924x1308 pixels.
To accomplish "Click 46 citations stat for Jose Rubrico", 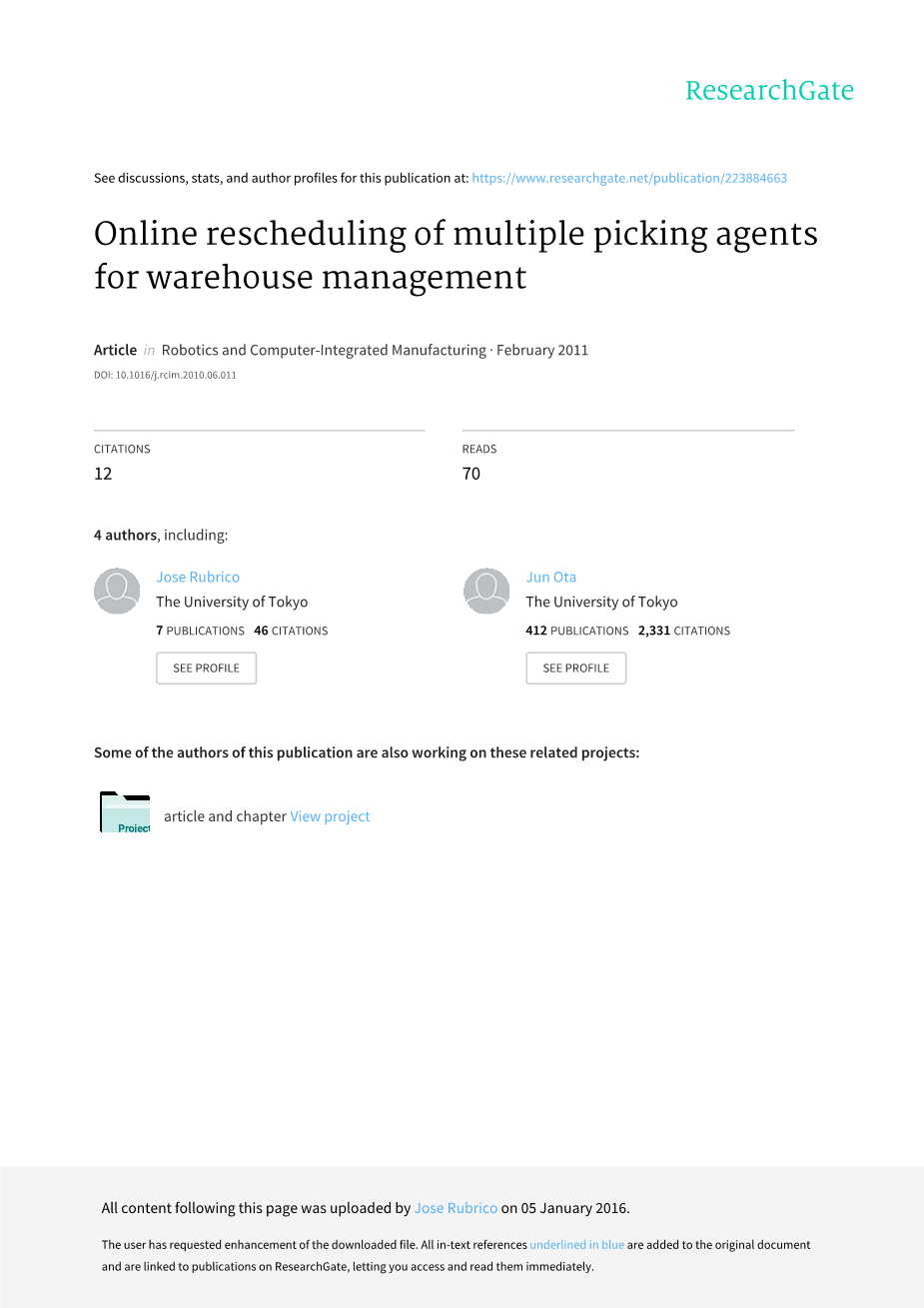I will [291, 631].
